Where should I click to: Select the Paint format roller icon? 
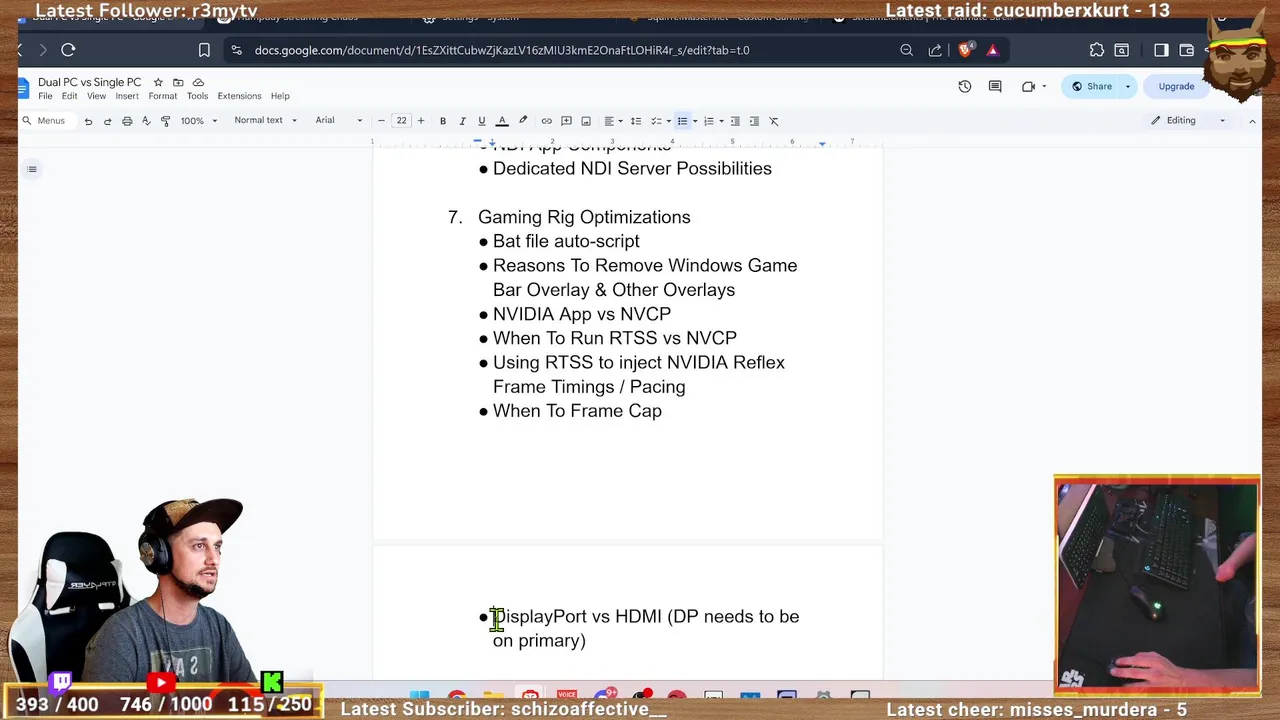click(165, 121)
